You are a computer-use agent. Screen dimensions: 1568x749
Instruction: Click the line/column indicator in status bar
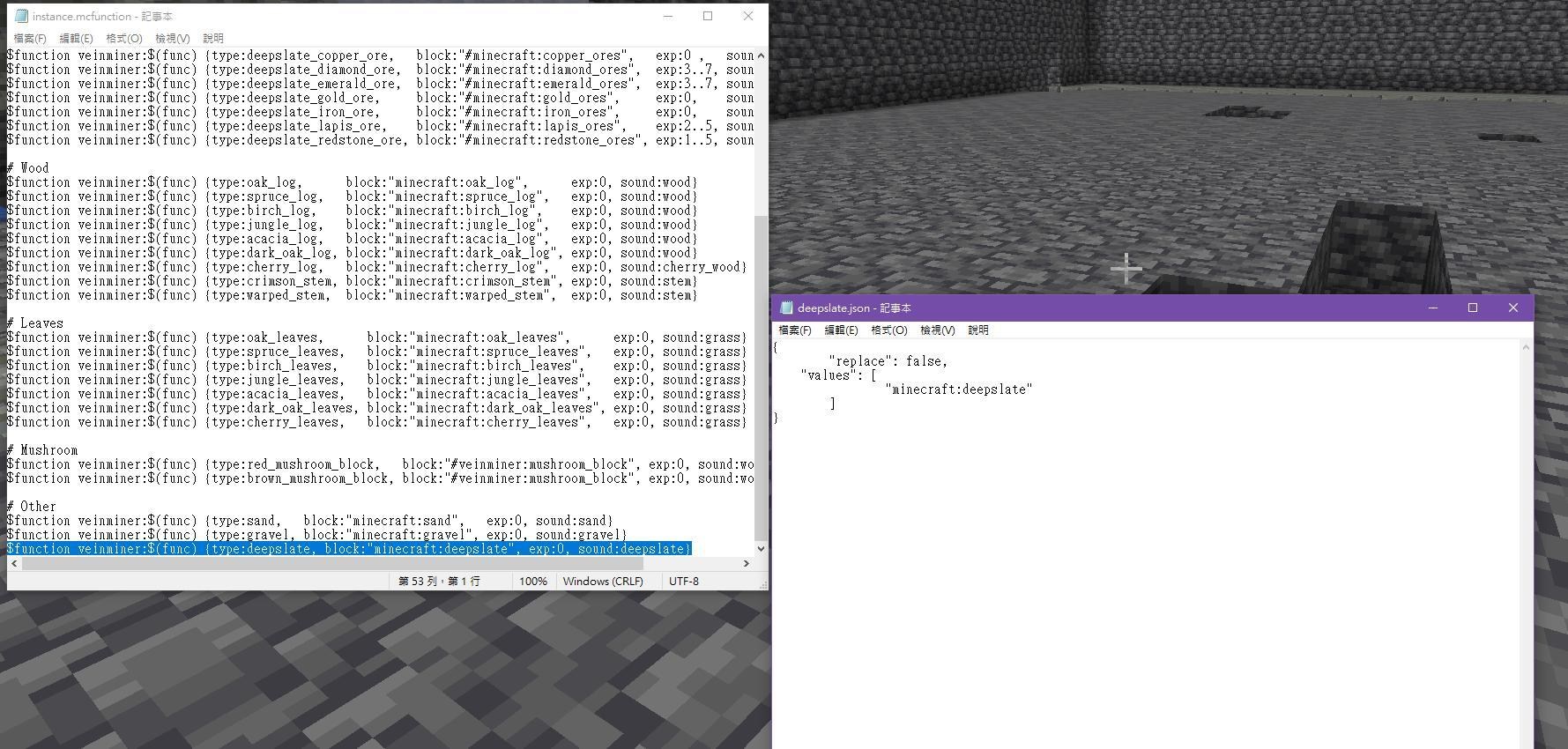(439, 582)
